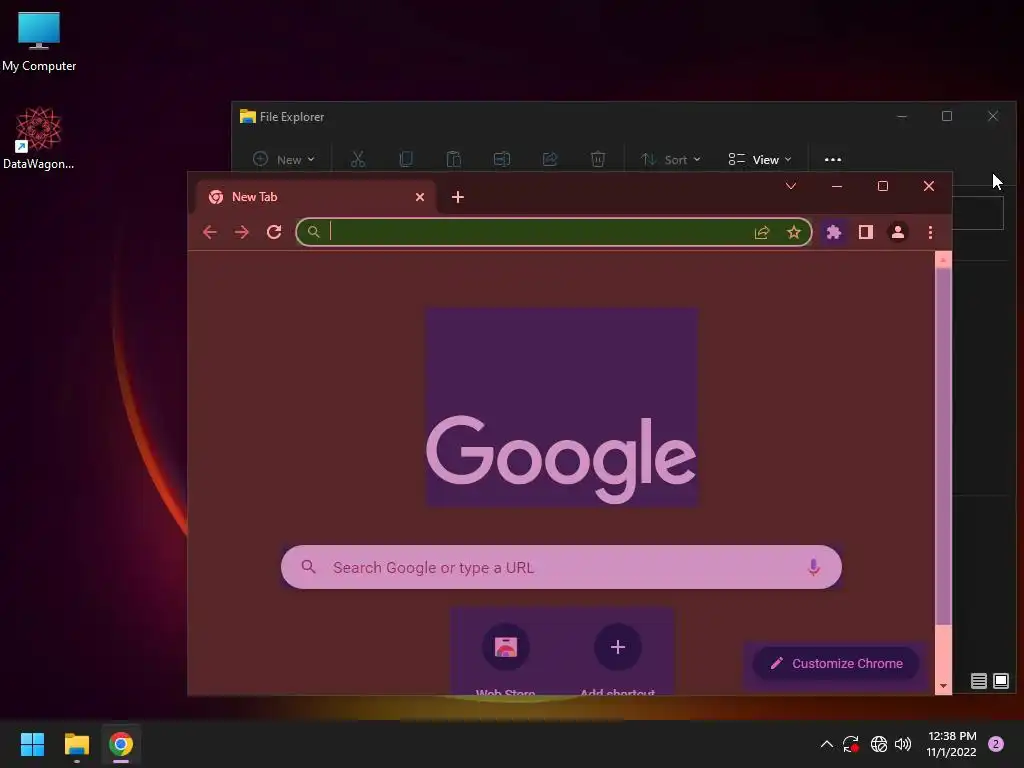1024x768 pixels.
Task: Open the volume speaker tray icon
Action: point(903,744)
